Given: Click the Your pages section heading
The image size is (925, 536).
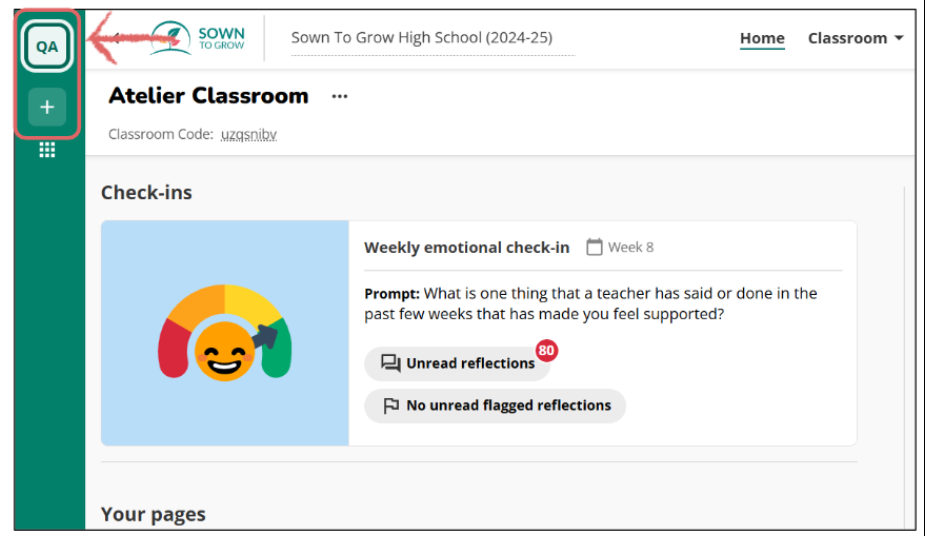Looking at the screenshot, I should tap(153, 514).
